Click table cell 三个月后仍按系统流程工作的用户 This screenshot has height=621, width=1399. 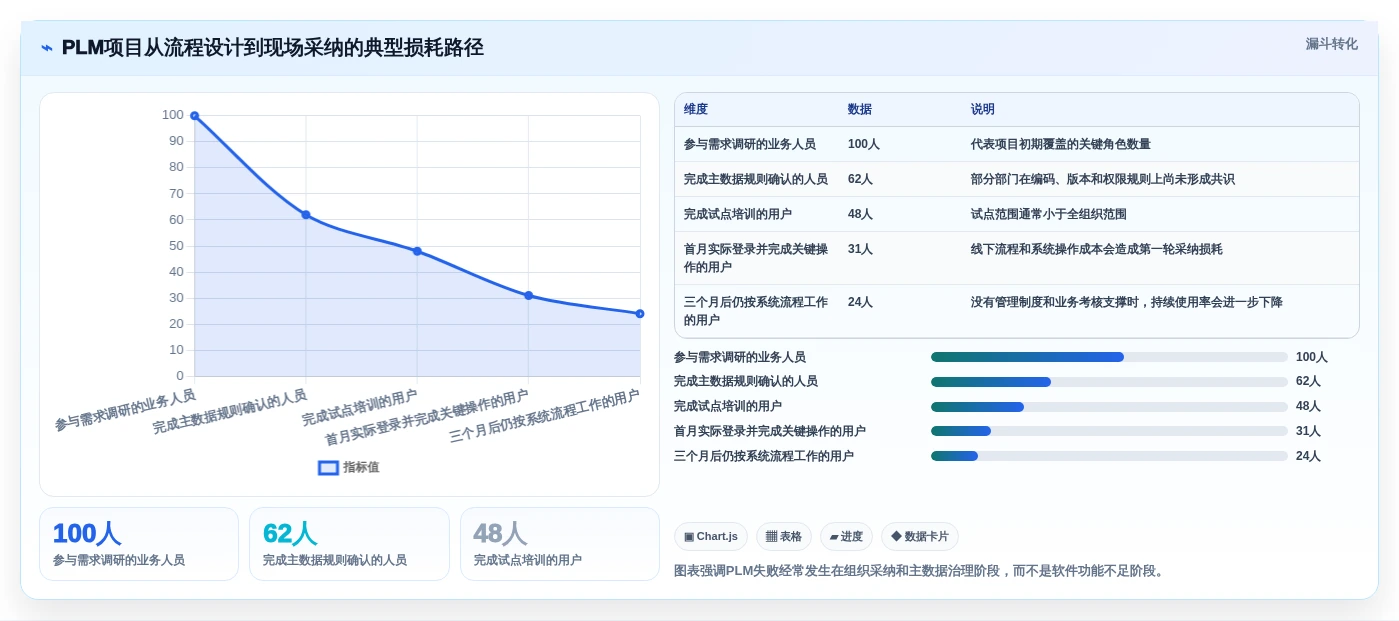point(756,311)
